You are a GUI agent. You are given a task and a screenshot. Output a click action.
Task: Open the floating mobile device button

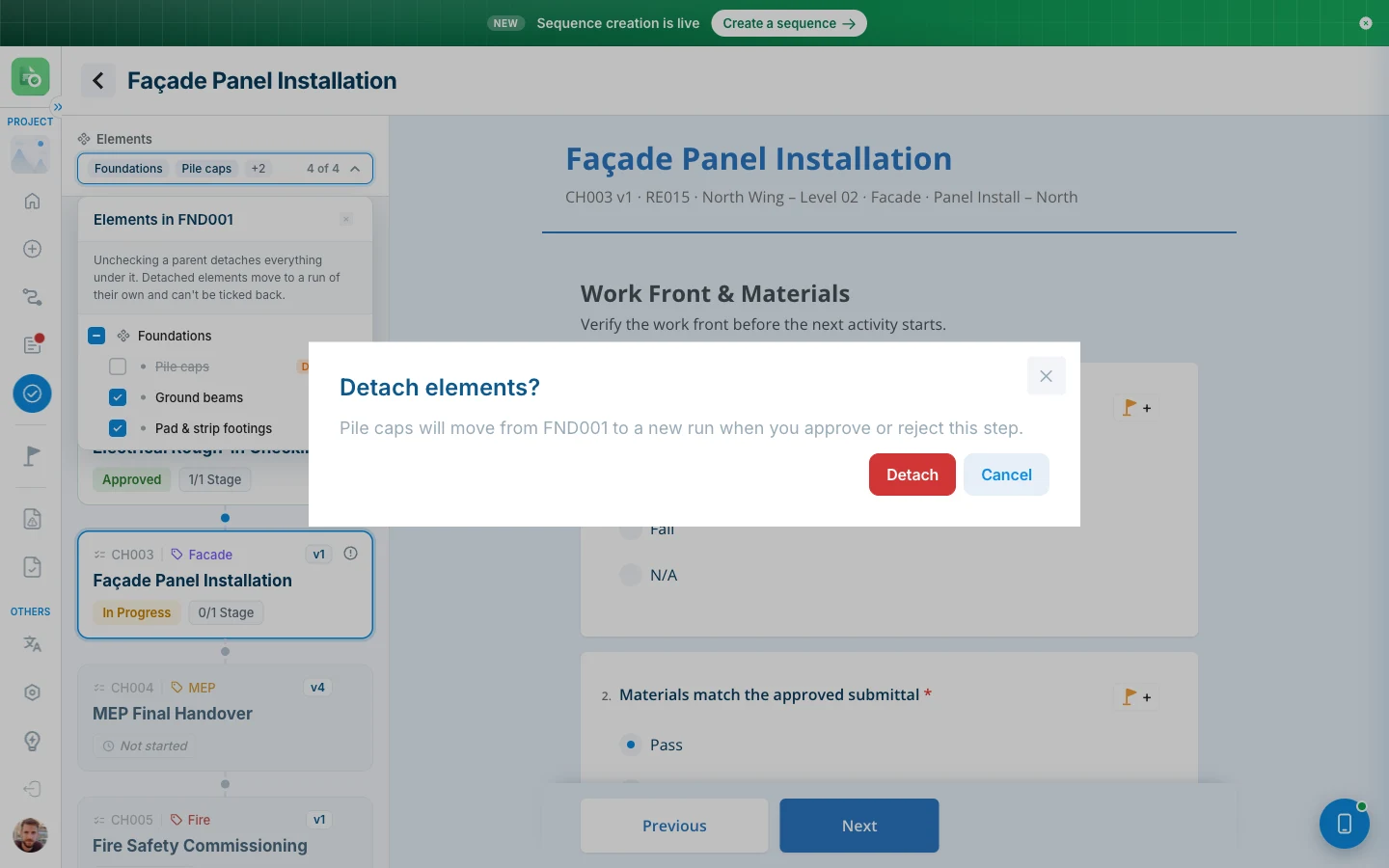click(1345, 824)
